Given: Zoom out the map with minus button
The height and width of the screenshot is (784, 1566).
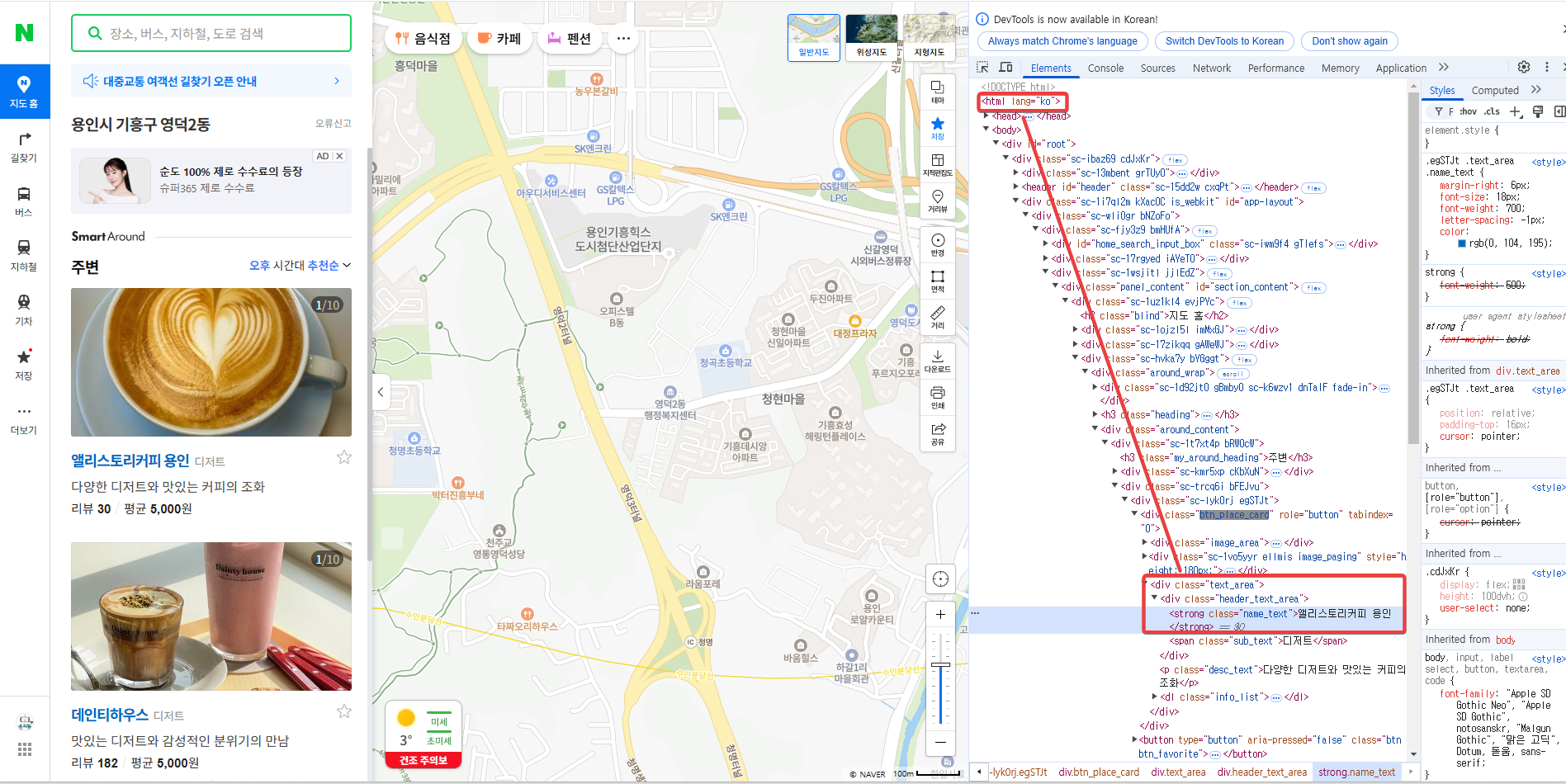Looking at the screenshot, I should [940, 742].
